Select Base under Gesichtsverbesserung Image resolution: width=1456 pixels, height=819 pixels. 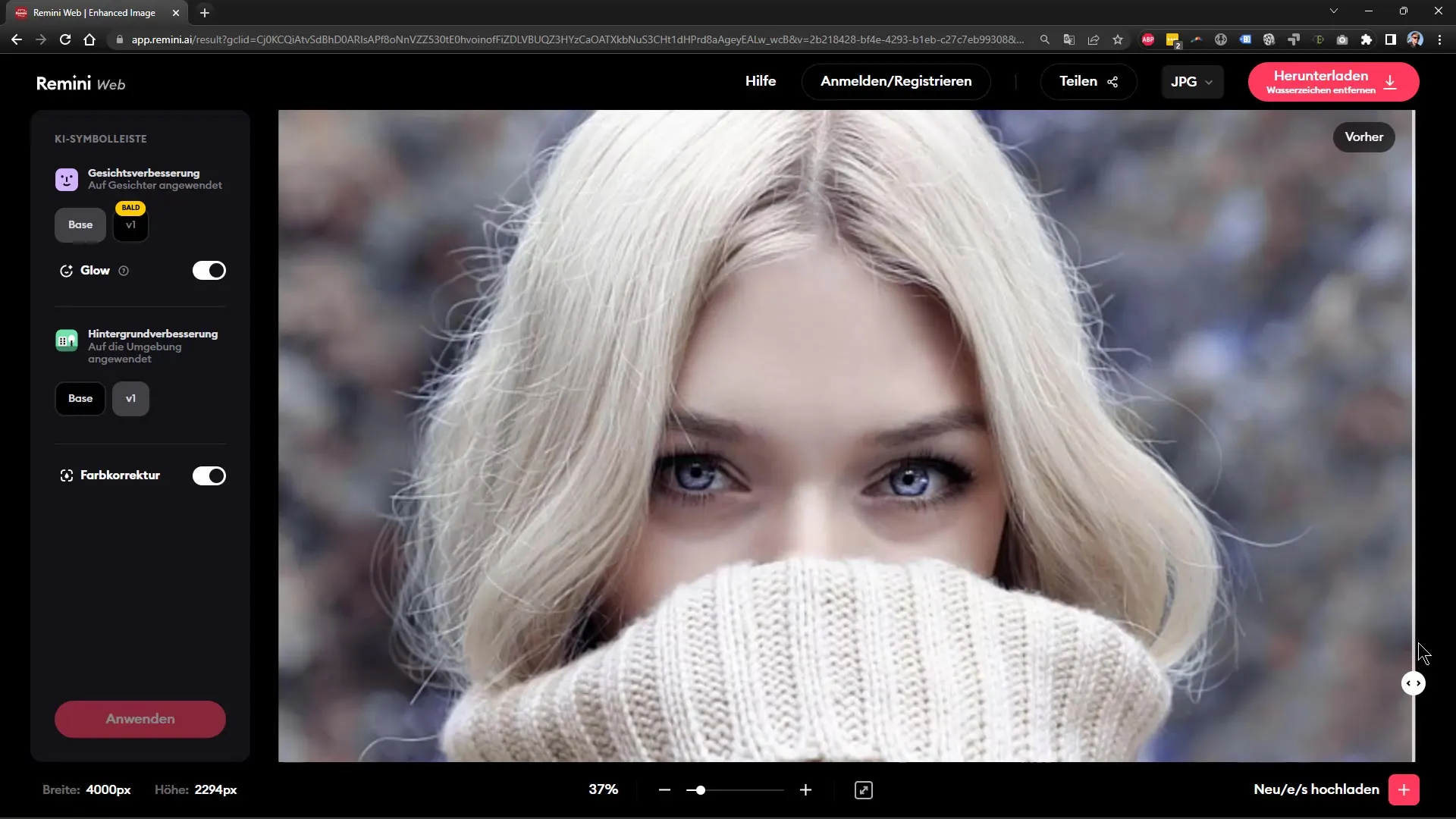pyautogui.click(x=80, y=225)
